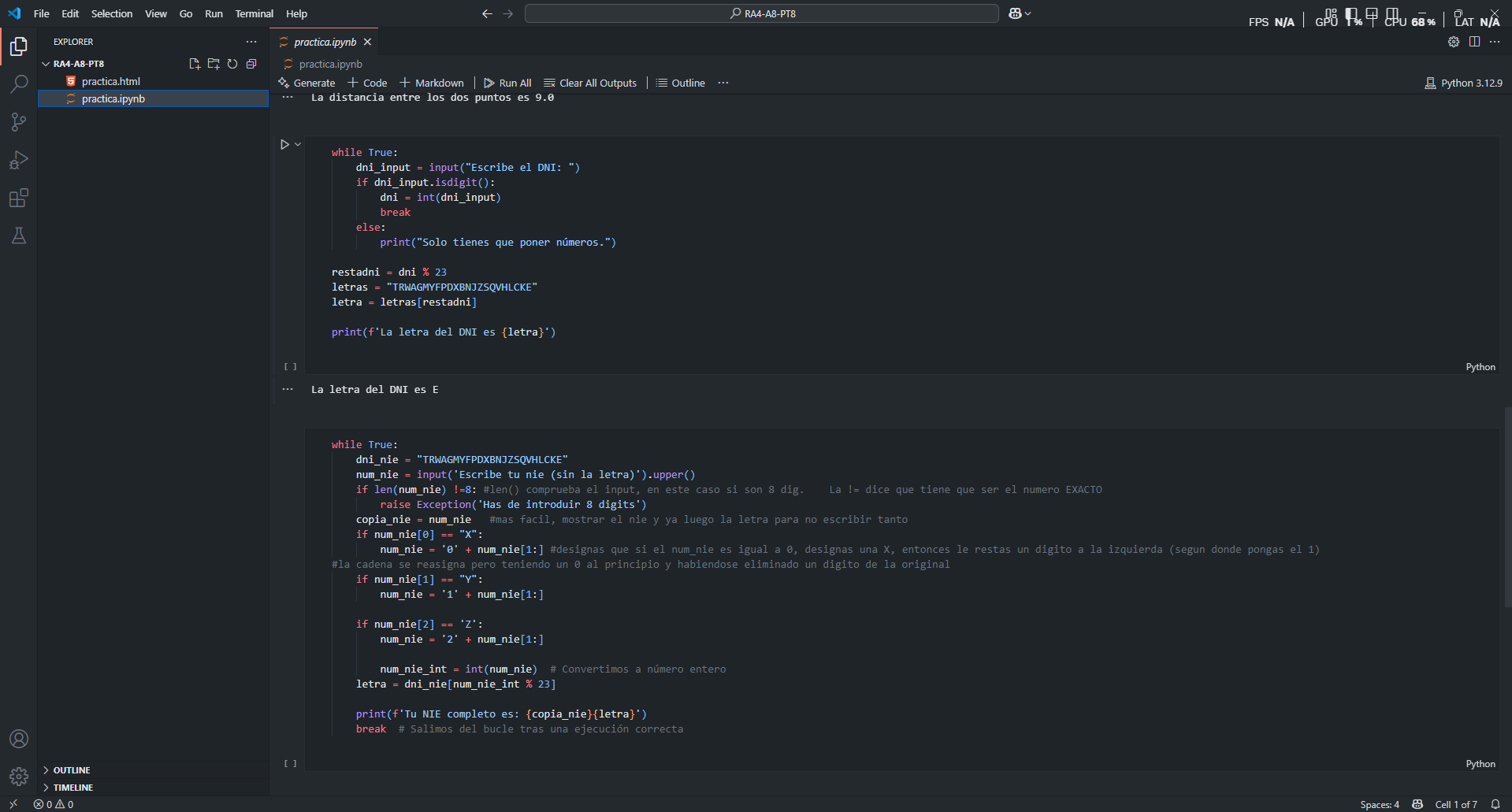Open run options dropdown next to cell play button
Viewport: 1512px width, 812px height.
click(x=298, y=144)
